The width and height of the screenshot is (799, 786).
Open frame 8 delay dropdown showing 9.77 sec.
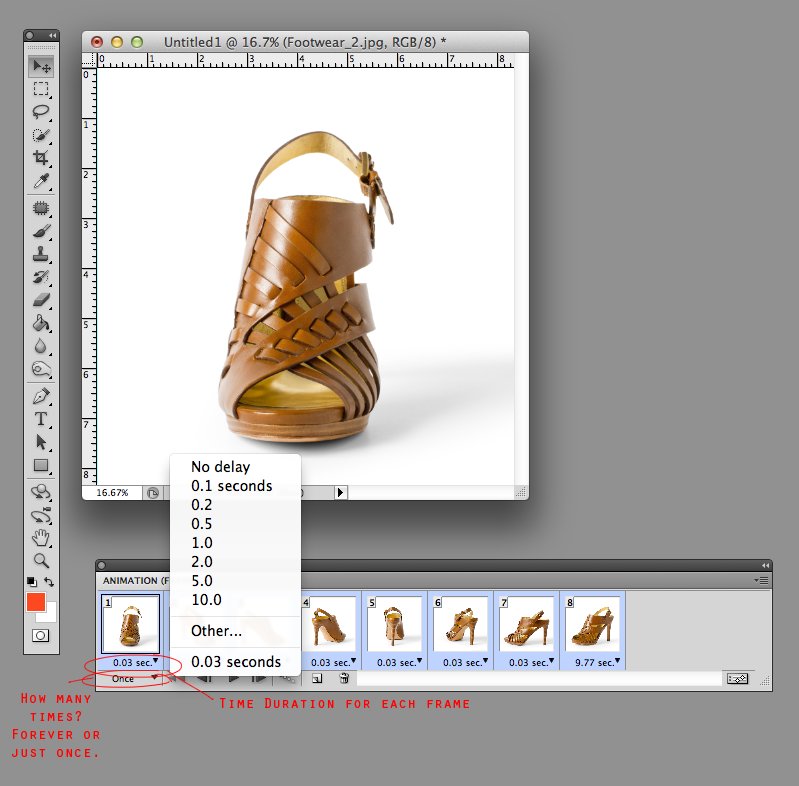(593, 662)
